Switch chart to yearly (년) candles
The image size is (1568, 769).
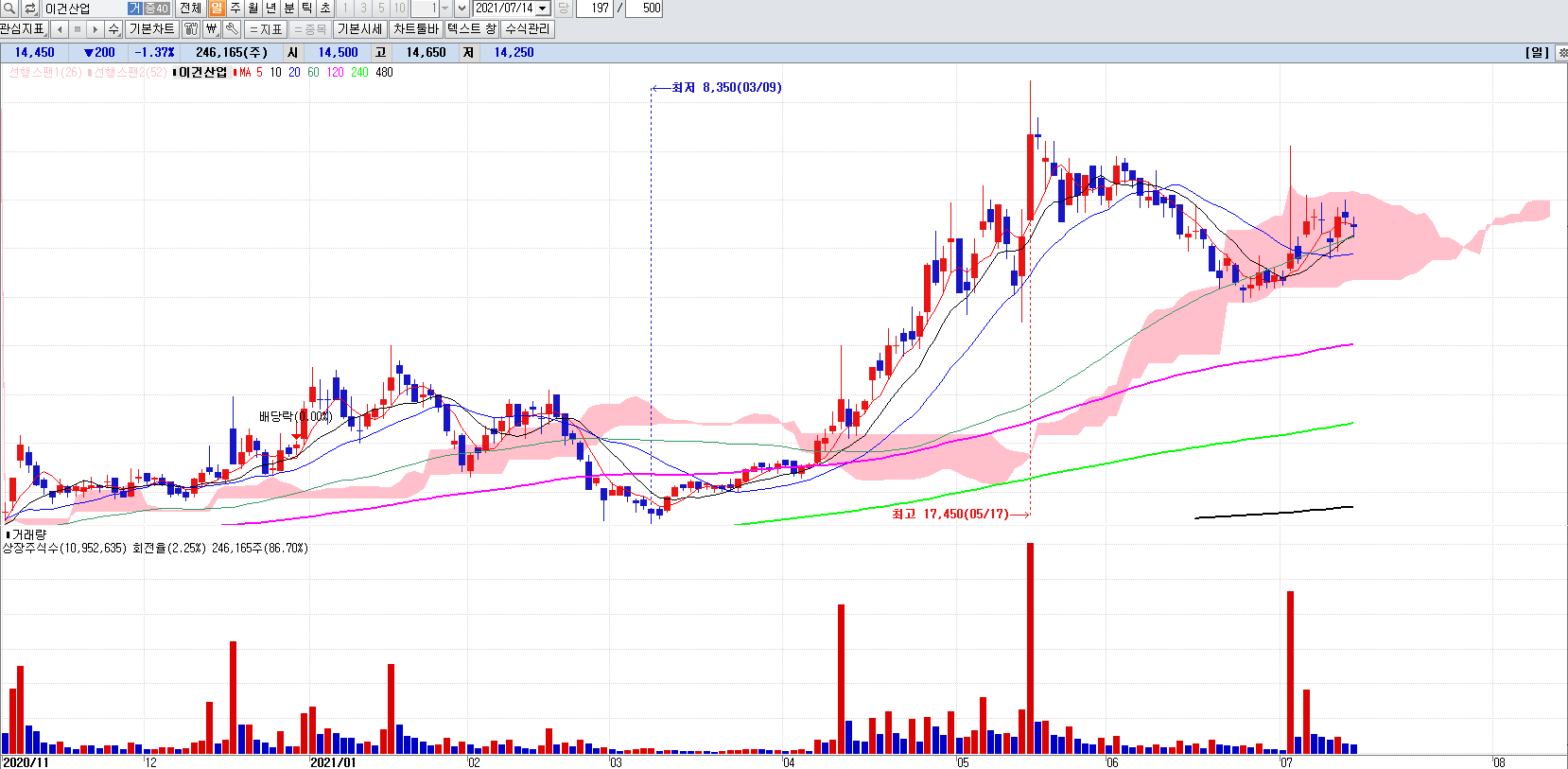(270, 9)
